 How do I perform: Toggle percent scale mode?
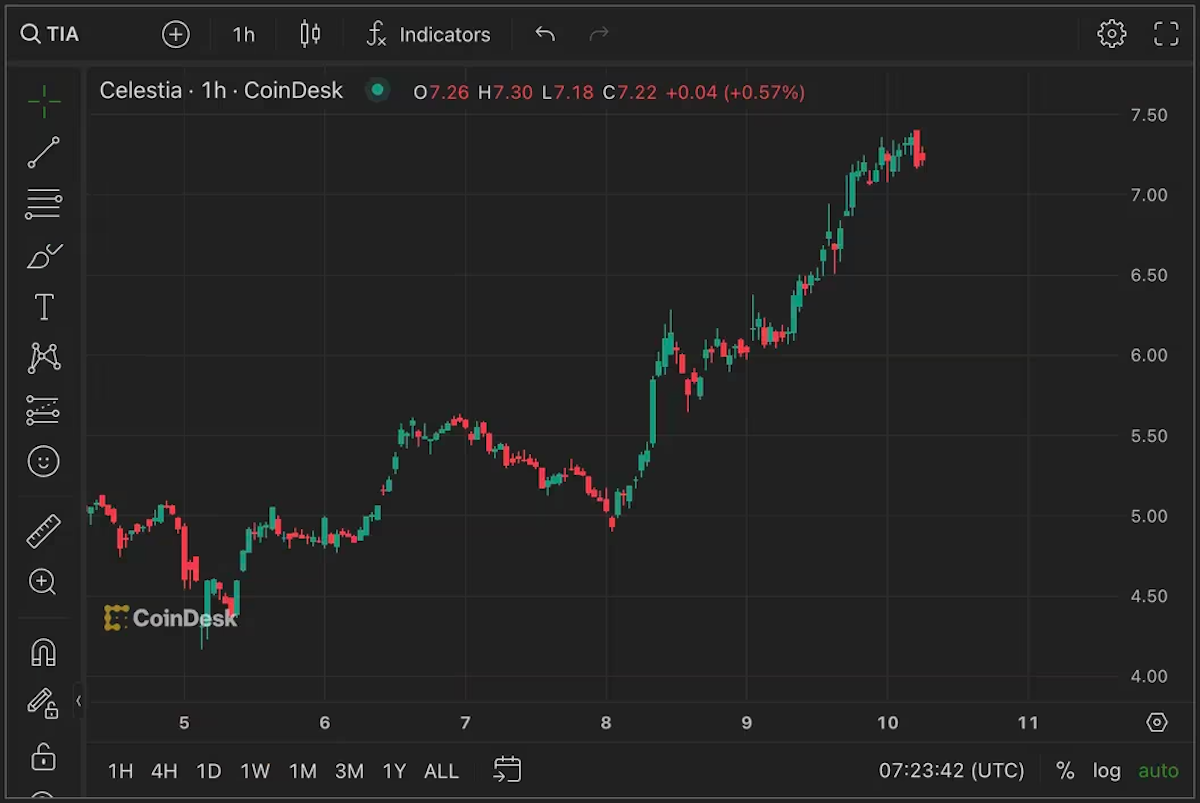point(1065,771)
